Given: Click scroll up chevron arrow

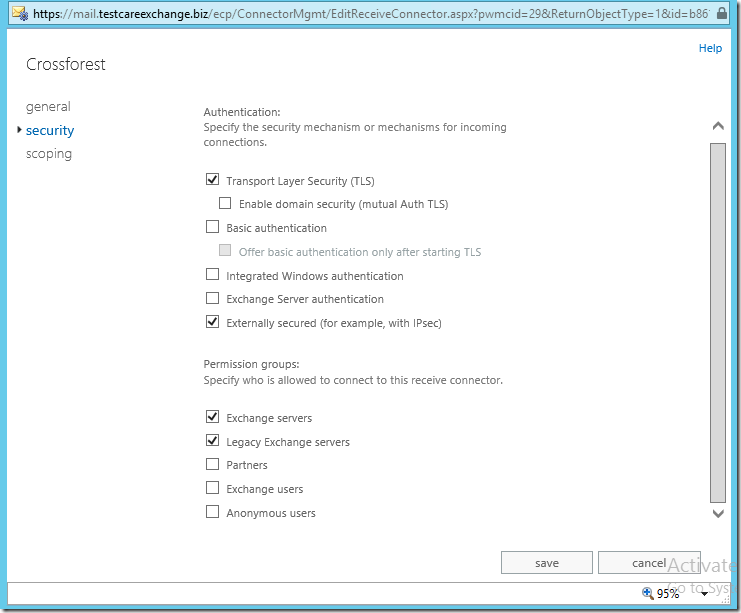Looking at the screenshot, I should pos(718,126).
